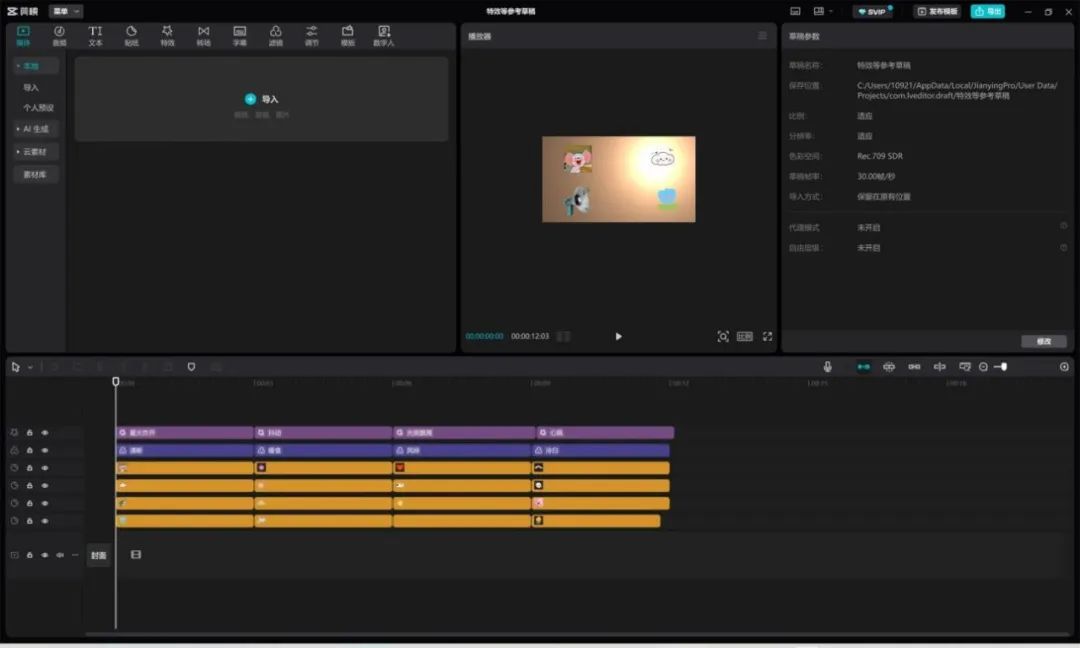The height and width of the screenshot is (648, 1080).
Task: Select the 媒体 media tab
Action: pos(23,36)
